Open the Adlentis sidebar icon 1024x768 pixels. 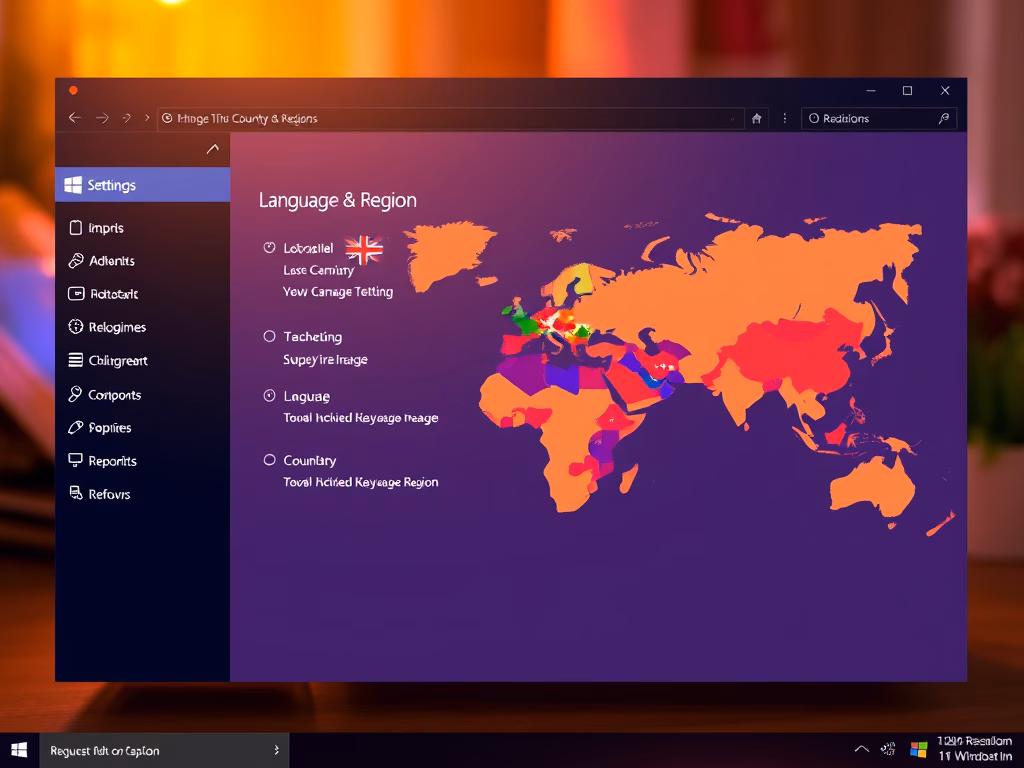tap(75, 261)
